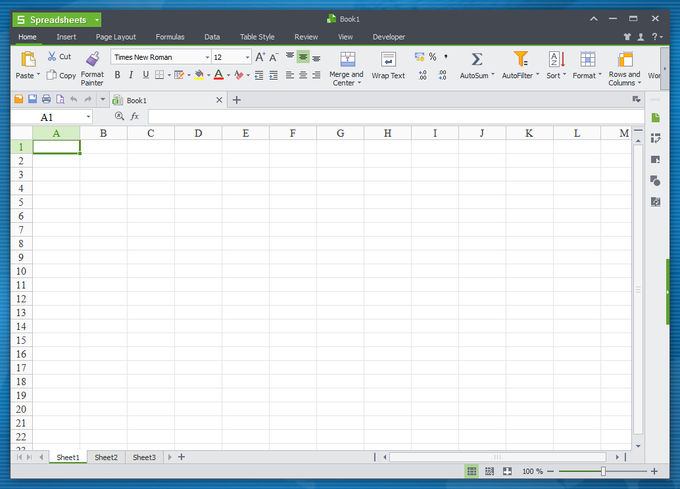Click the Print Preview icon
680x489 pixels.
[x=60, y=99]
